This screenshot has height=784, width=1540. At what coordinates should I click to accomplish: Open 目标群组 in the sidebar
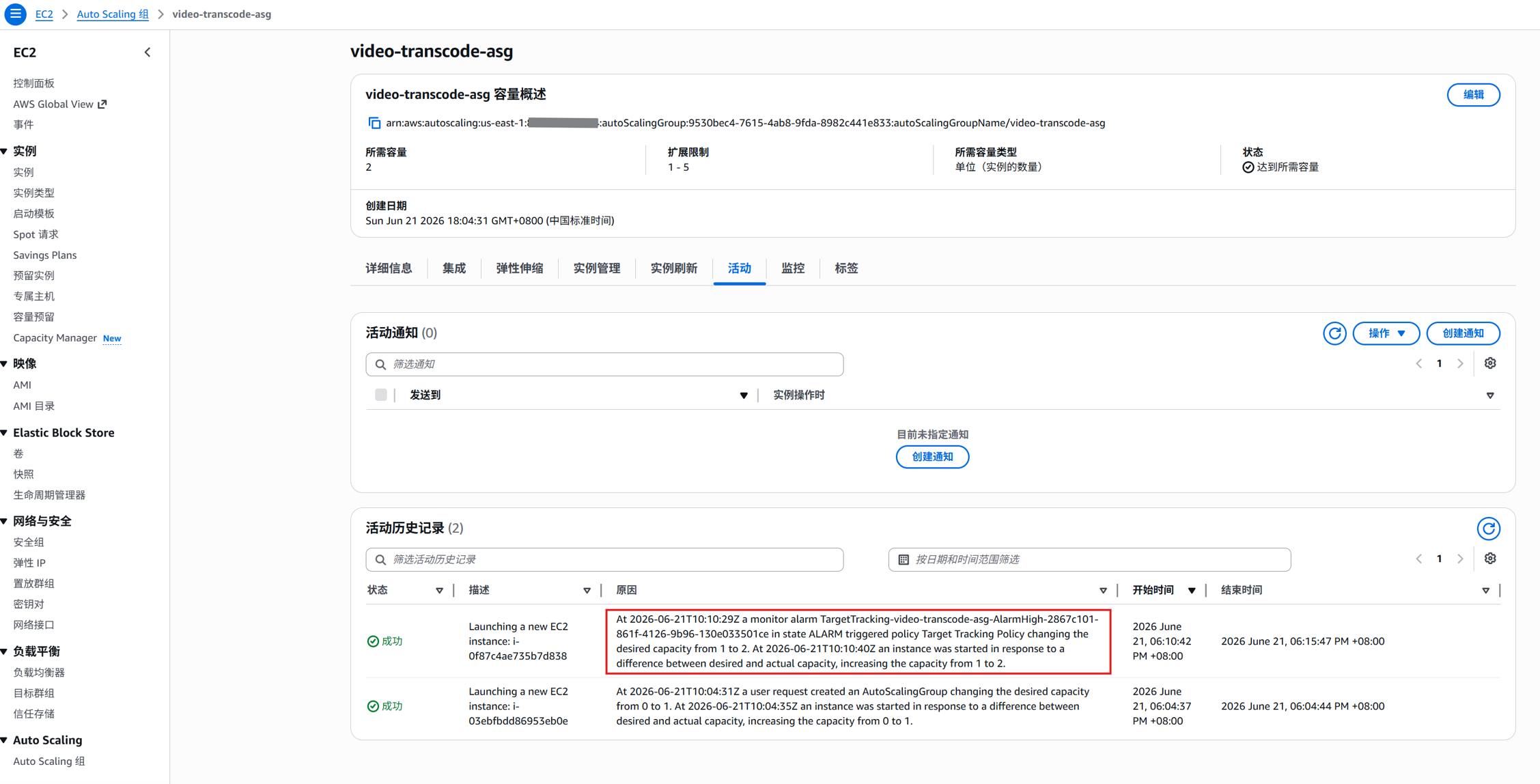tap(34, 693)
